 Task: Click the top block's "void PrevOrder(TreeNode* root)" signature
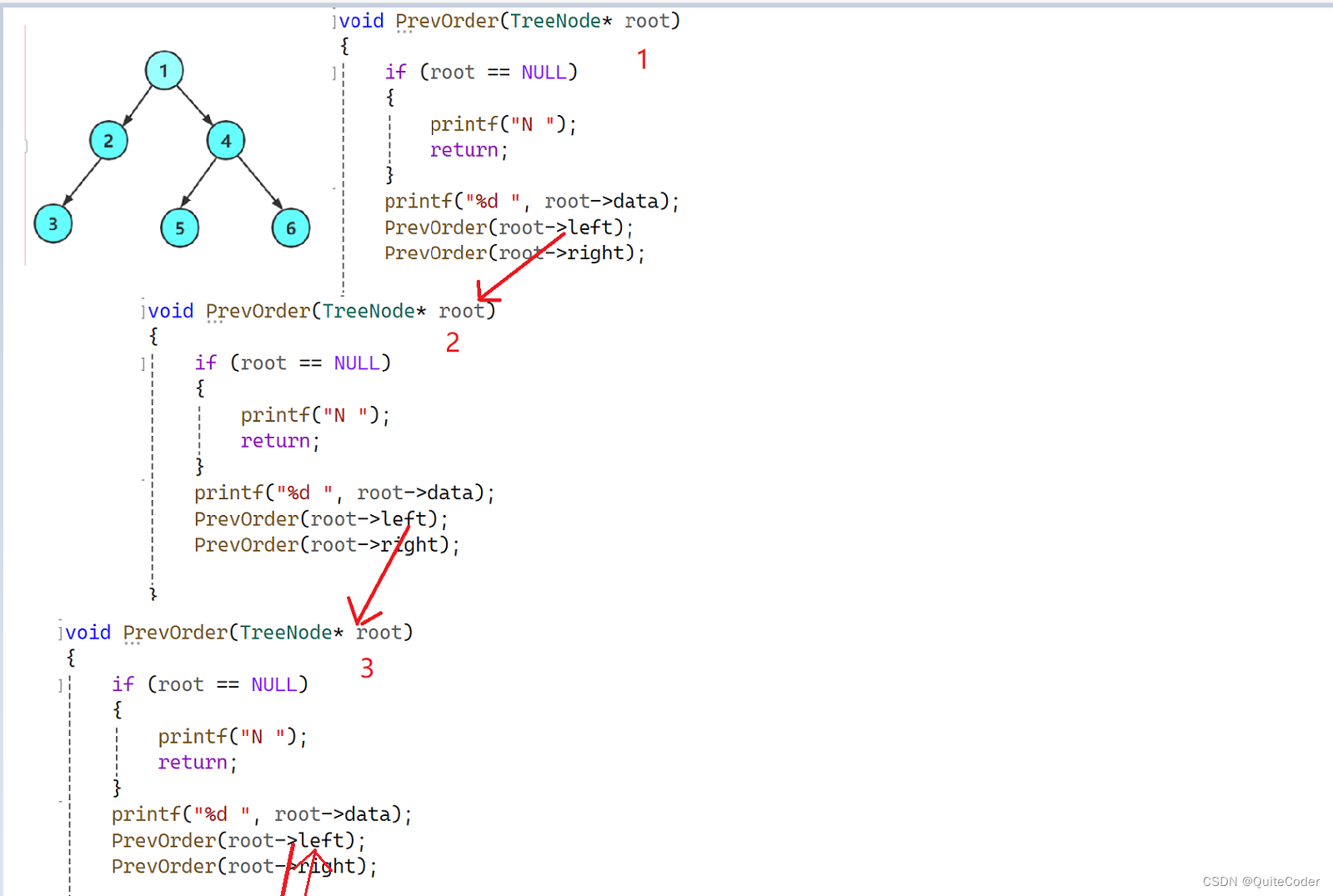[x=509, y=22]
